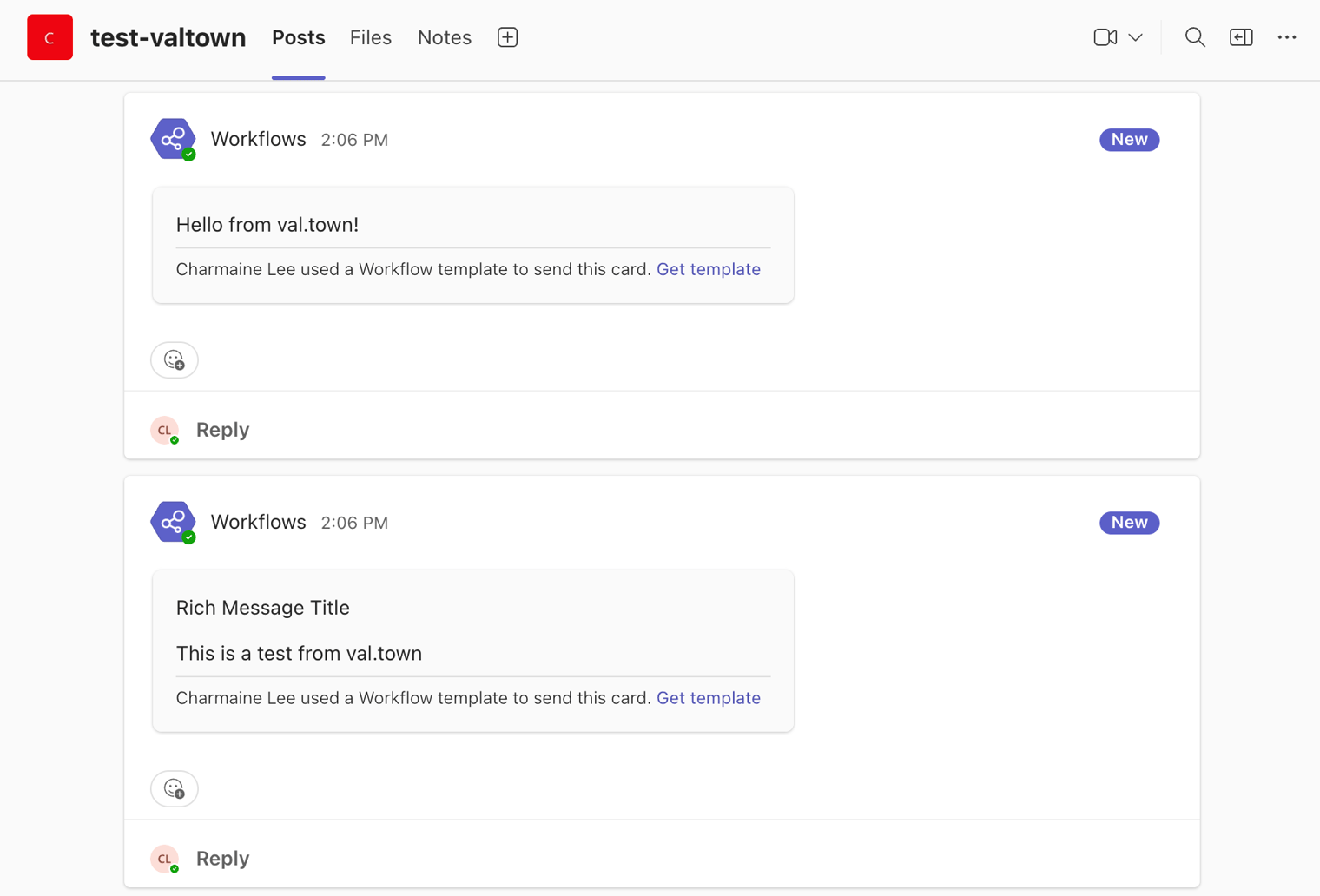Click Workflows app avatar on second post

point(173,522)
